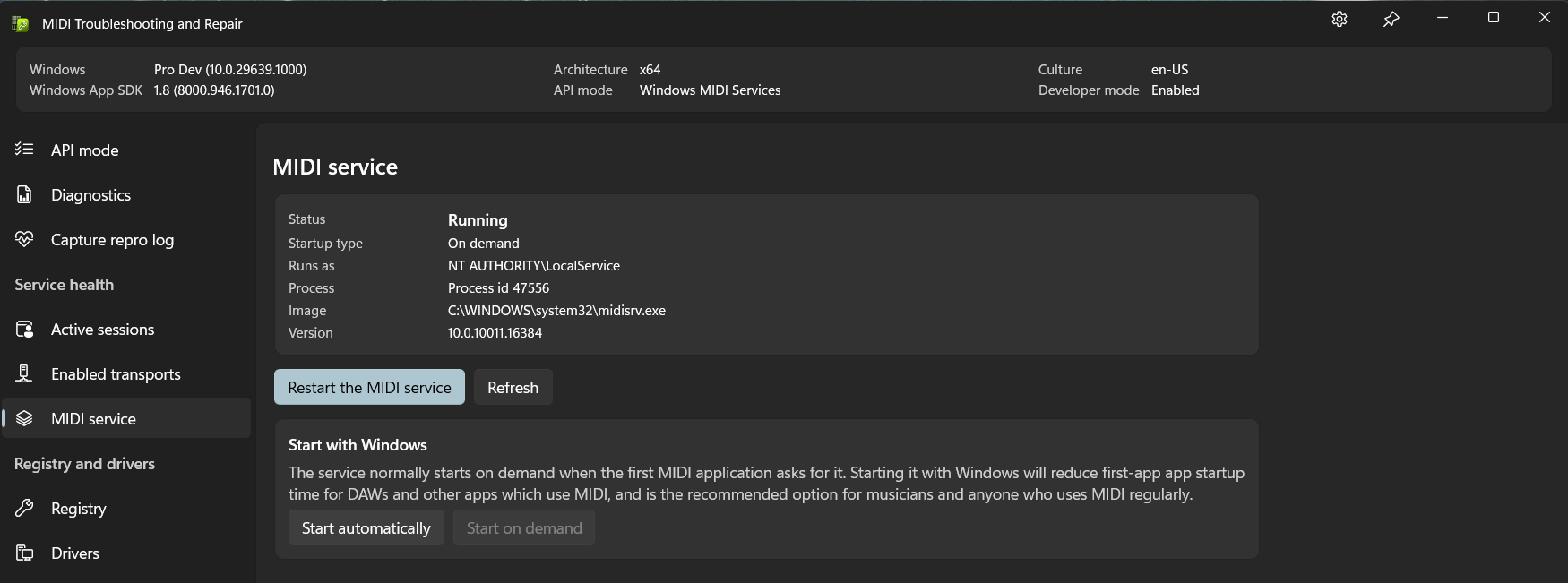The width and height of the screenshot is (1568, 583).
Task: Click Process id 47556 value
Action: click(x=498, y=287)
